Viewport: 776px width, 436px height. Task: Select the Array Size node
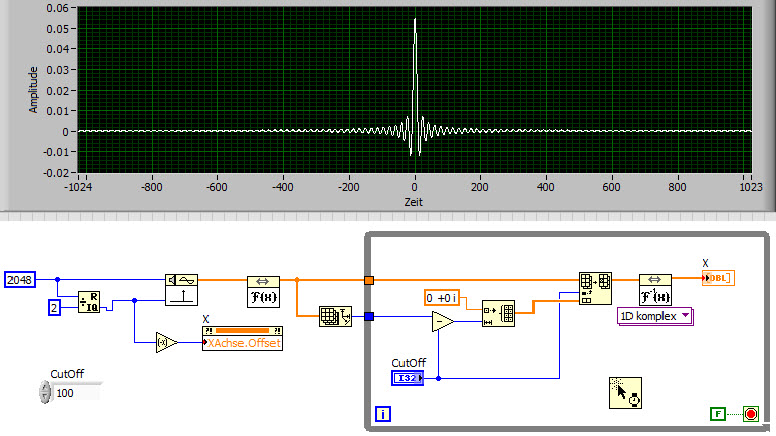[x=335, y=316]
